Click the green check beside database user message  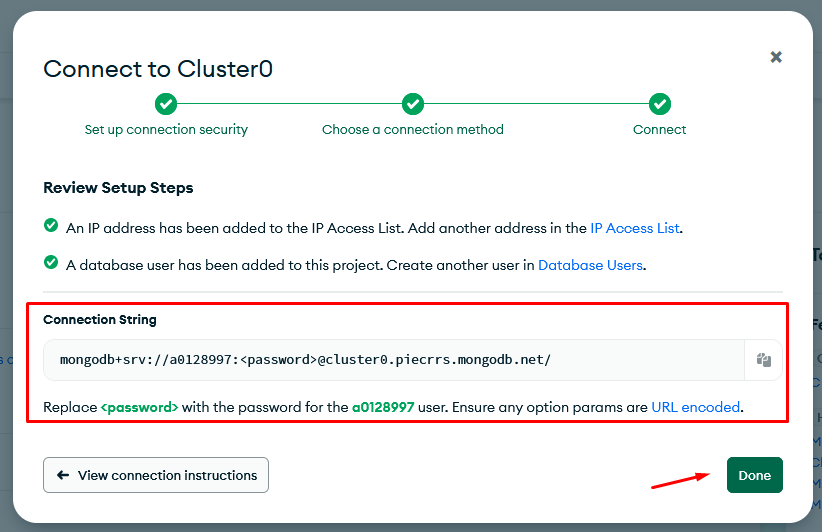click(51, 263)
